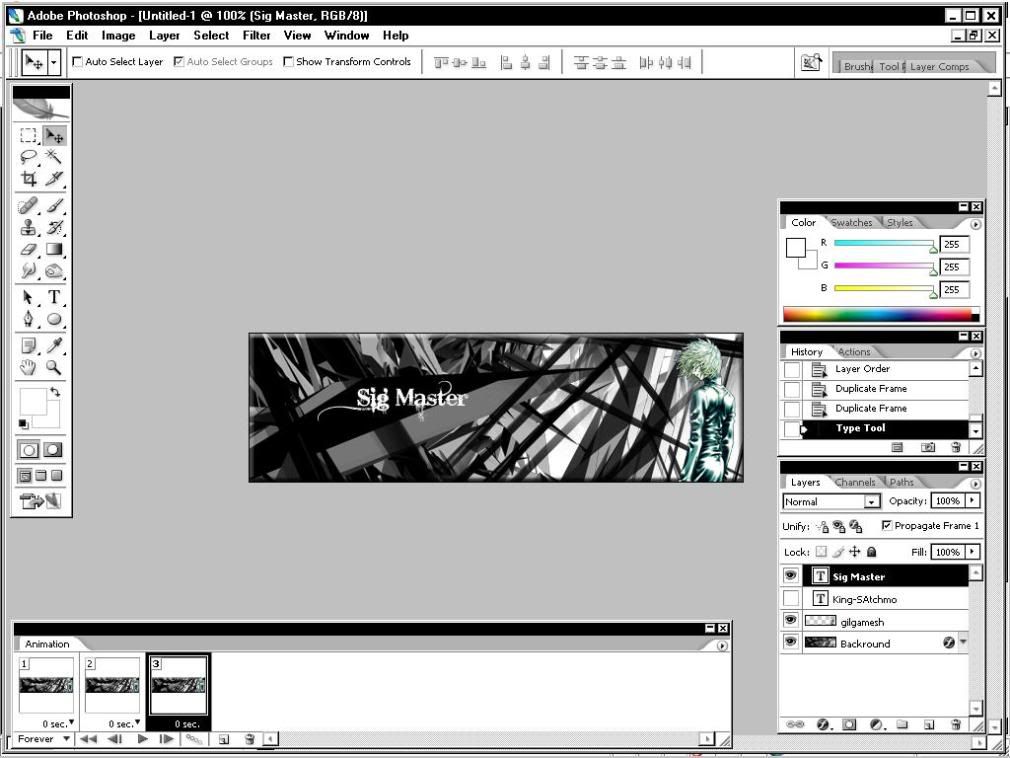Open the tool preset picker arrow
Viewport: 1010px width, 758px height.
pos(54,62)
